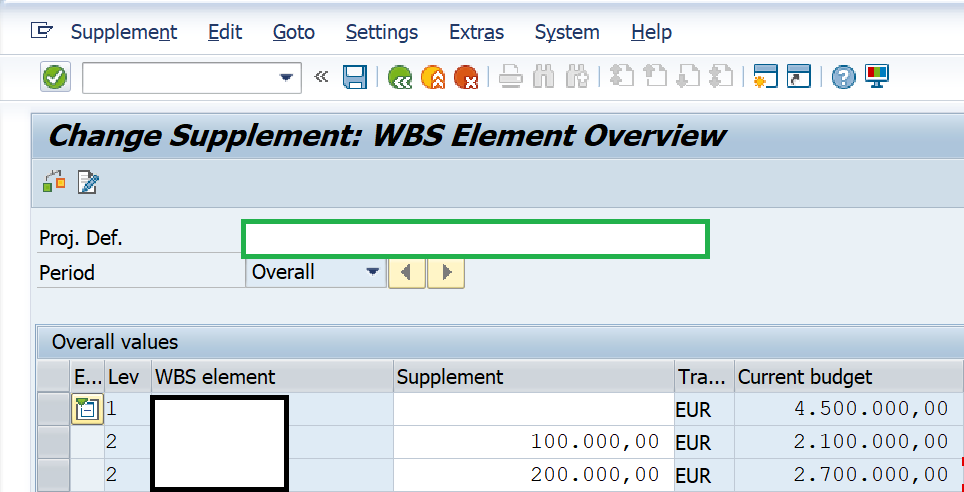This screenshot has width=964, height=492.
Task: Click the menu bar window control icon
Action: tap(42, 30)
